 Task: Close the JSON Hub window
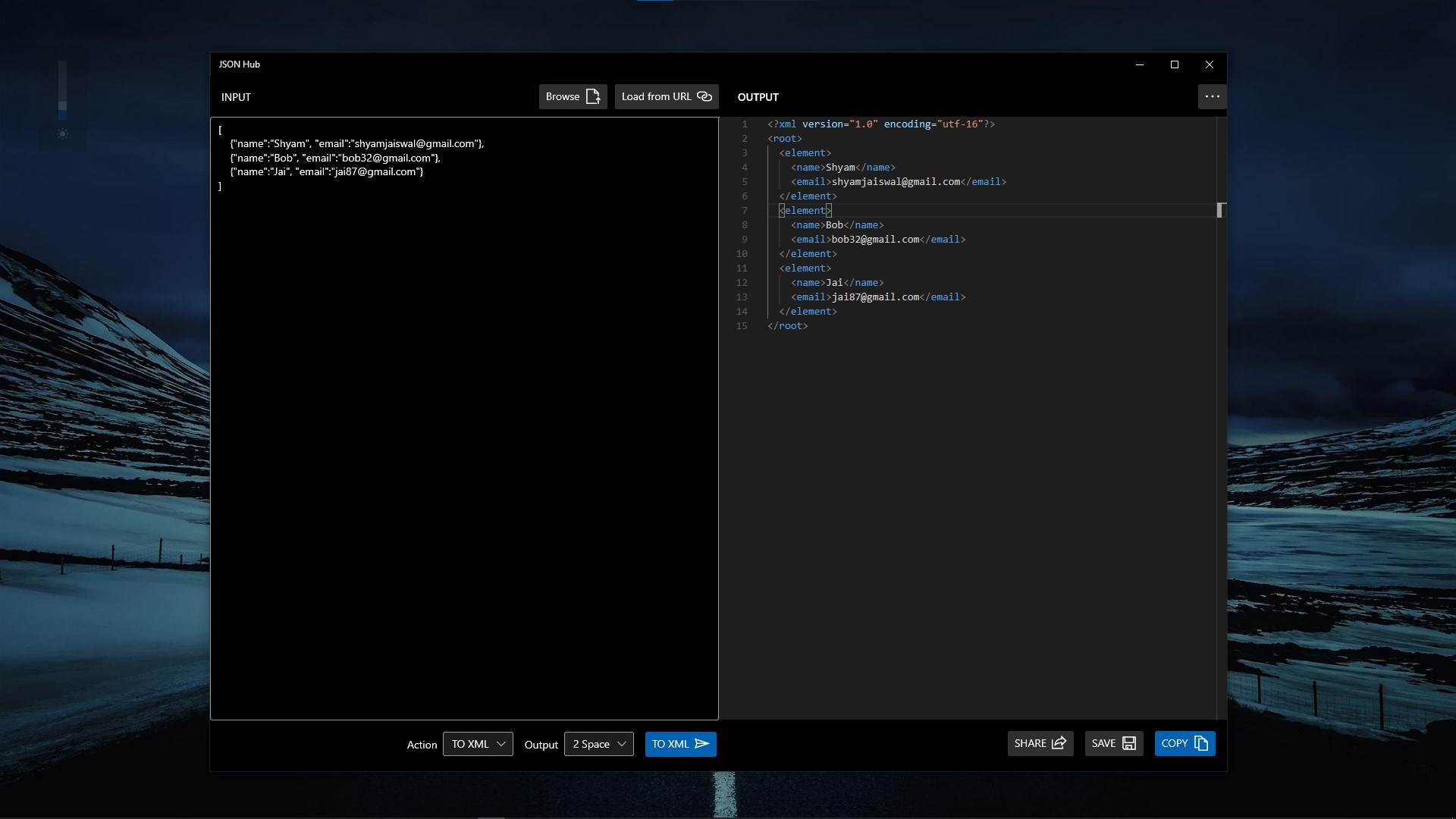click(x=1210, y=64)
